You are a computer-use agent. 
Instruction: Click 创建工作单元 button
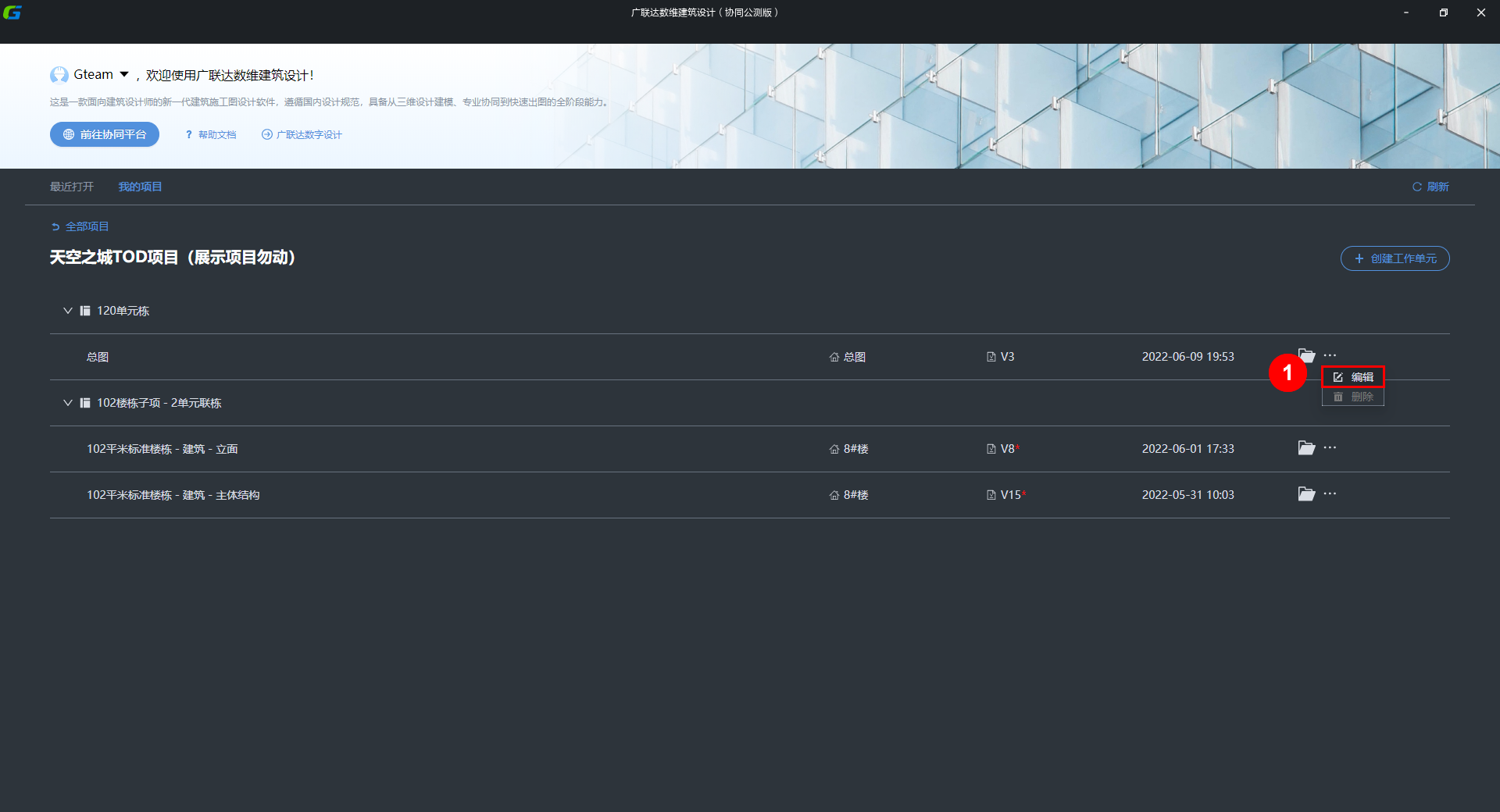(1395, 258)
